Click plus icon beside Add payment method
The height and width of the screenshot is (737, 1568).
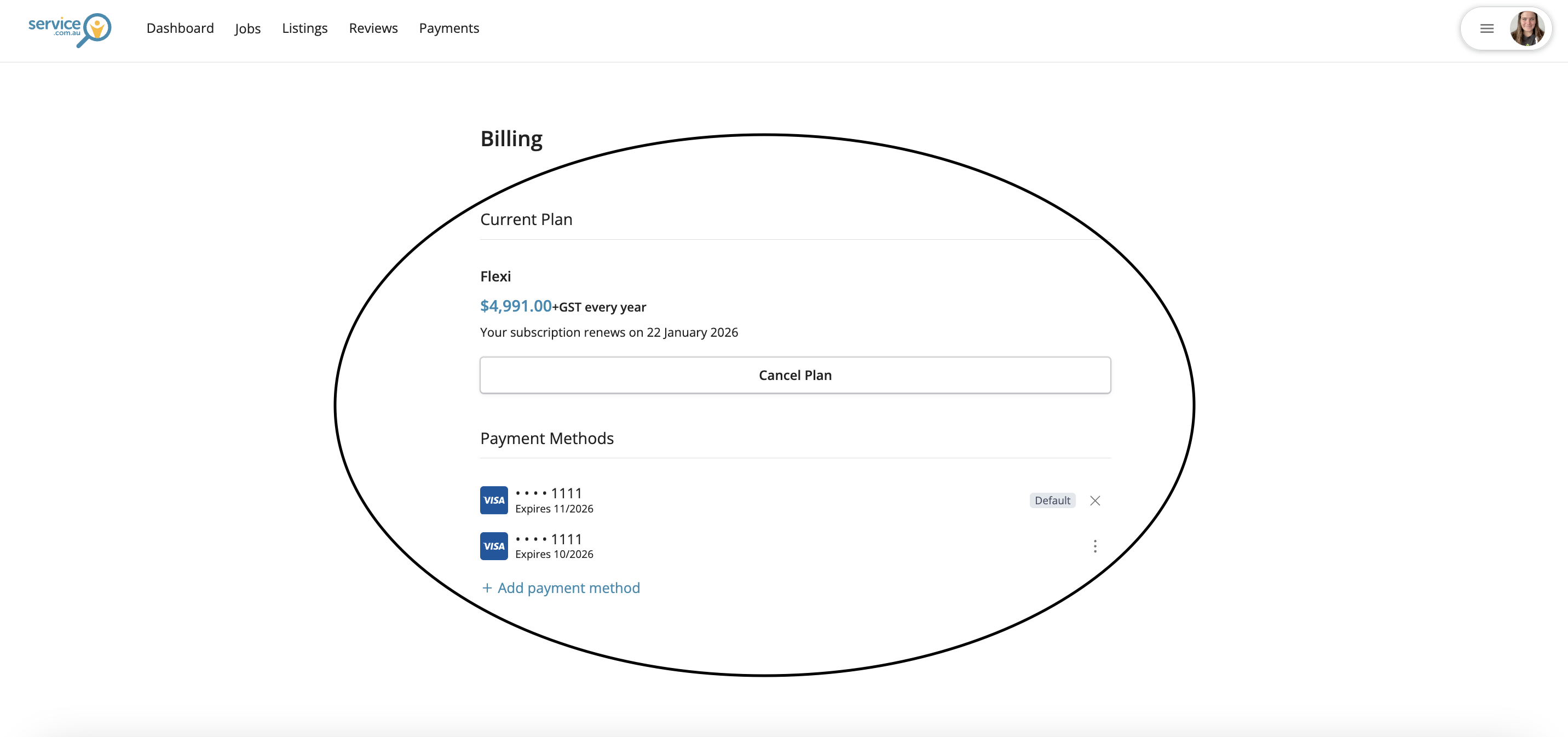coord(487,588)
